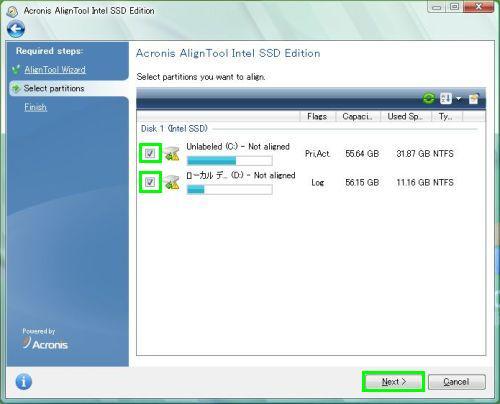This screenshot has height=404, width=500.
Task: Select 'Unlabeled (C:) - Not aligned' text
Action: coord(238,147)
